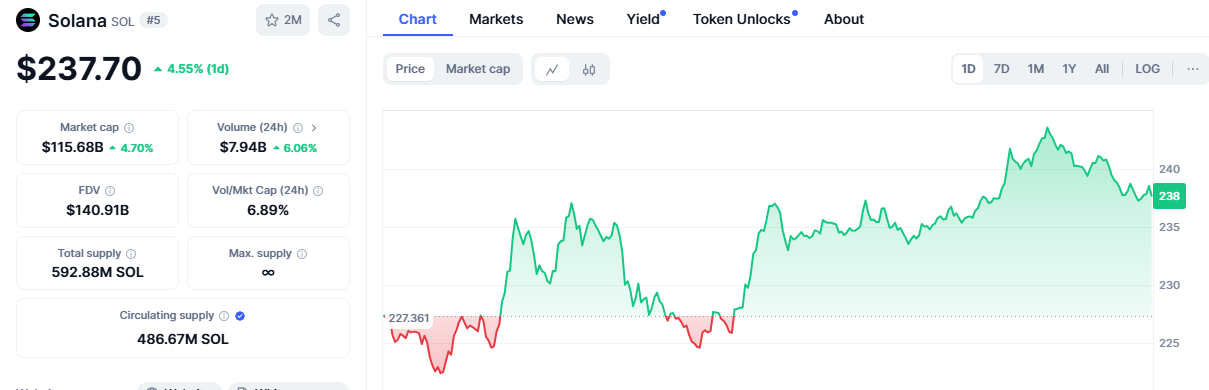
Task: Click the 227.361 baseline price label
Action: pyautogui.click(x=409, y=318)
